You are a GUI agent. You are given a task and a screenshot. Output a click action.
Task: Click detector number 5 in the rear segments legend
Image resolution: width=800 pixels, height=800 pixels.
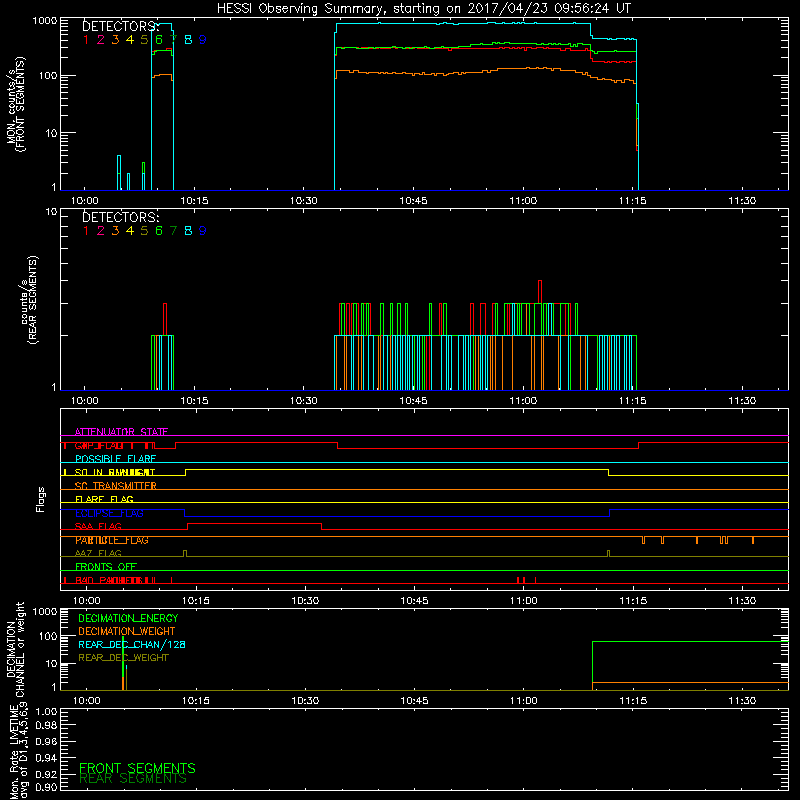(144, 231)
